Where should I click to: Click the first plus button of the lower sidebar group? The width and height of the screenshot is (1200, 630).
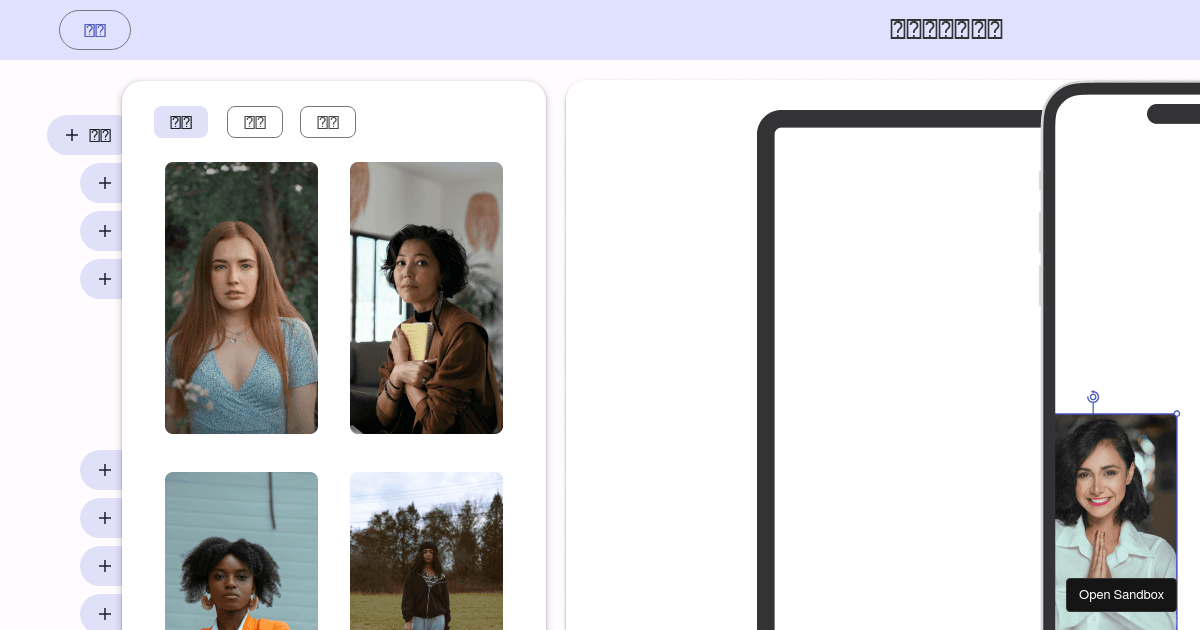(x=104, y=470)
